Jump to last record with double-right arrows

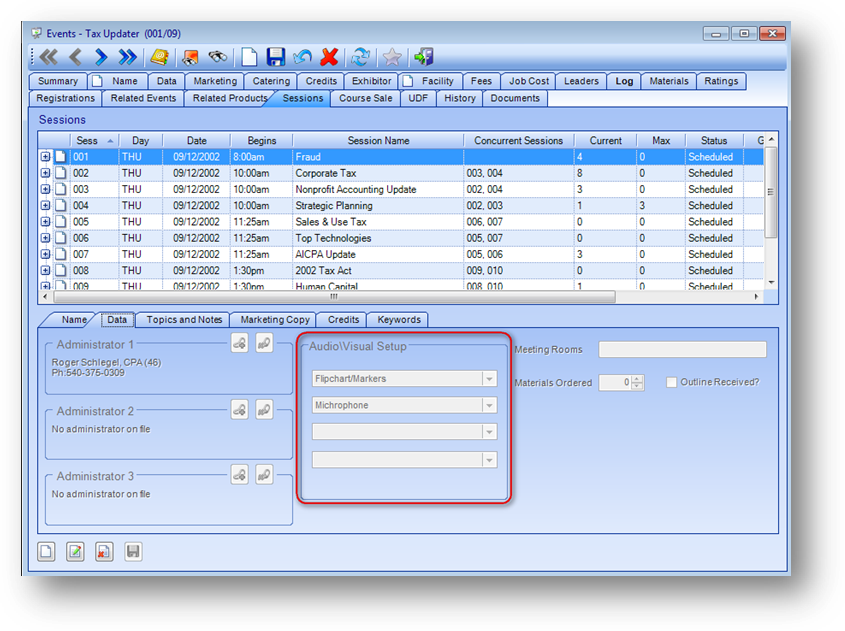(x=128, y=57)
